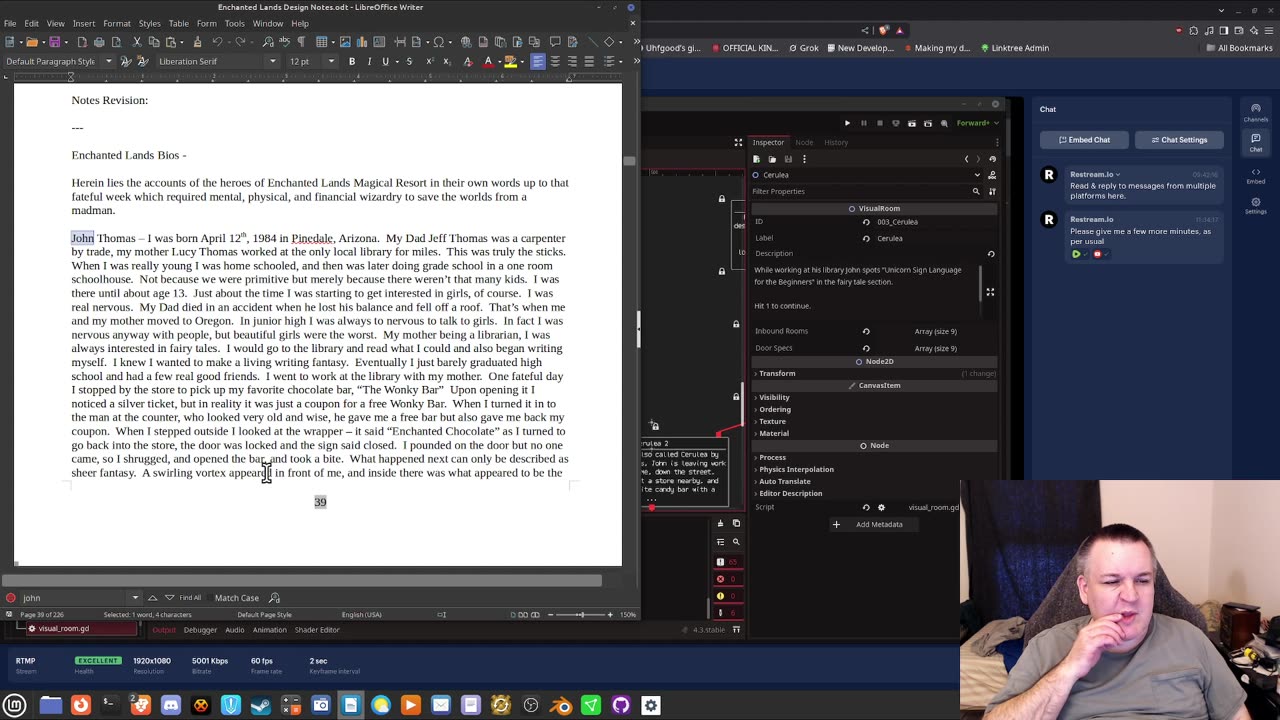
Task: Insert comment icon in Writer toolbar
Action: coord(555,41)
